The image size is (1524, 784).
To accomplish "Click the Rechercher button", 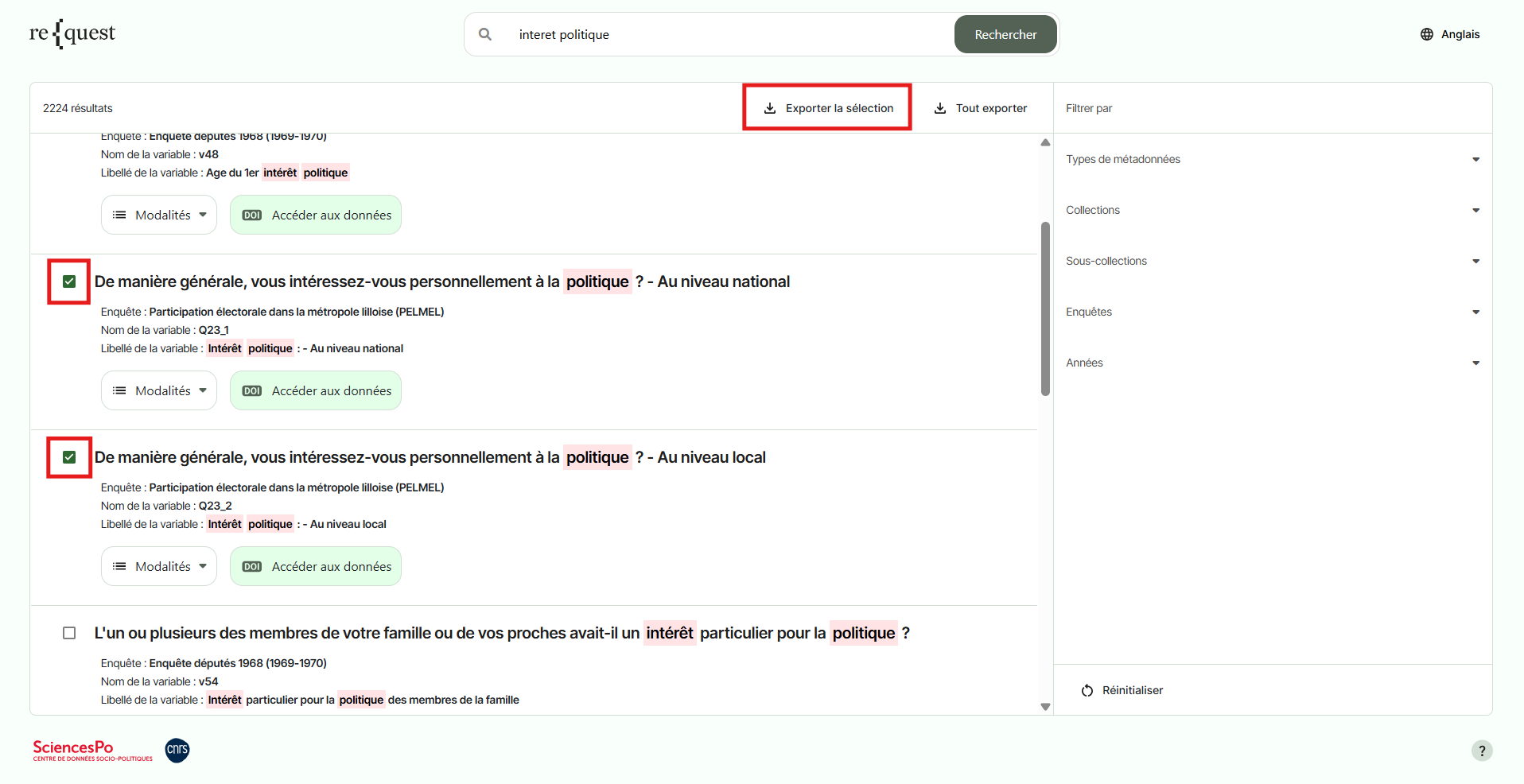I will click(x=1005, y=34).
